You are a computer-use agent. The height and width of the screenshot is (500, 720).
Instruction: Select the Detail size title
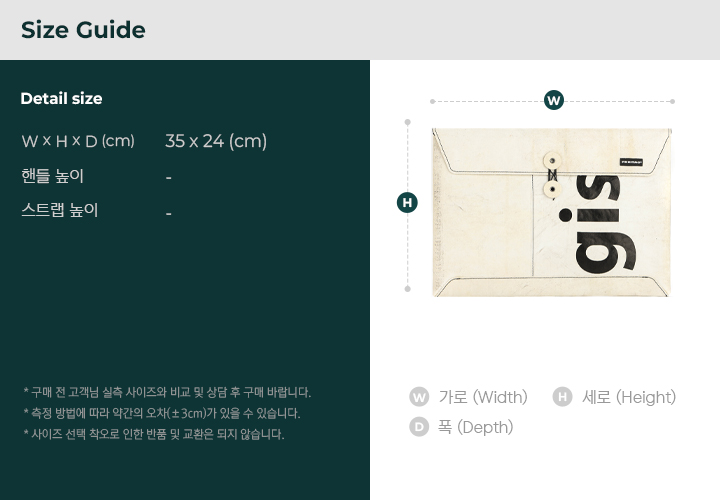62,98
